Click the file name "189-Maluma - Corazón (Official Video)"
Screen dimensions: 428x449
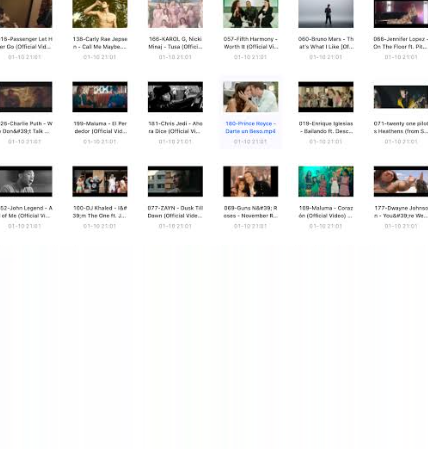[x=326, y=212]
